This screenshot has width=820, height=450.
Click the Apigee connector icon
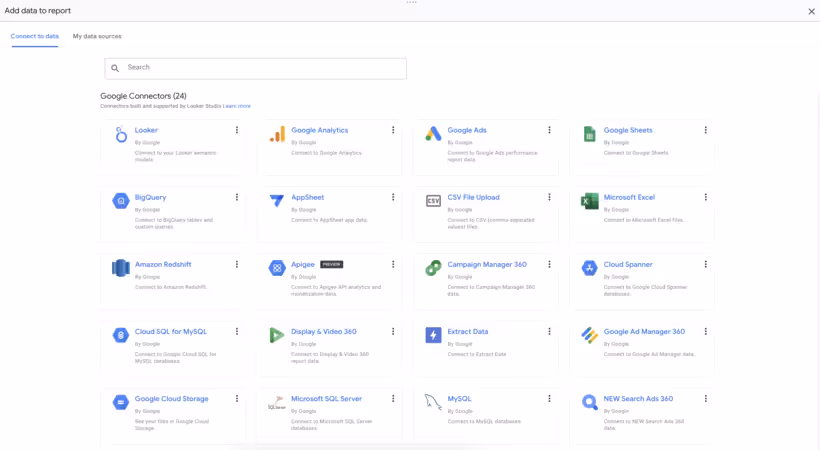pyautogui.click(x=277, y=268)
